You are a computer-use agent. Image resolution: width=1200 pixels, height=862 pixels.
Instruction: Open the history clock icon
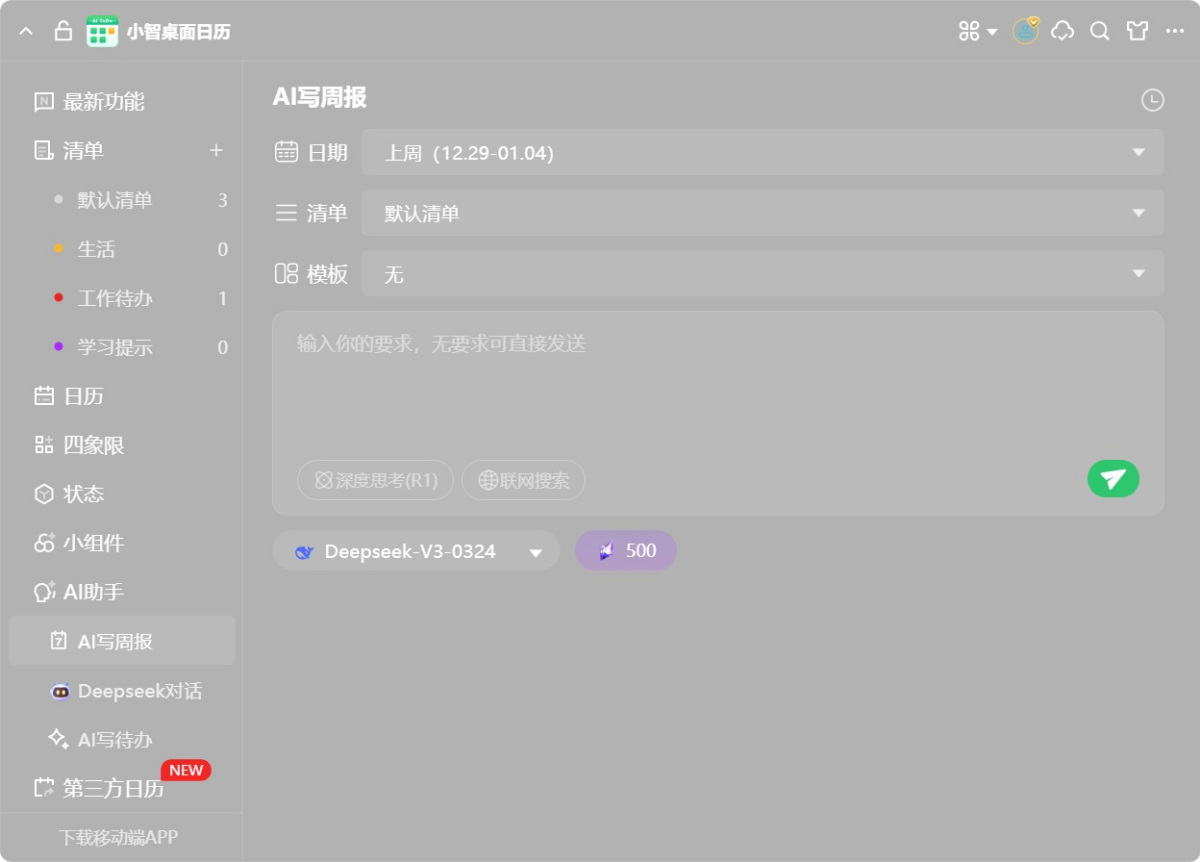coord(1152,100)
